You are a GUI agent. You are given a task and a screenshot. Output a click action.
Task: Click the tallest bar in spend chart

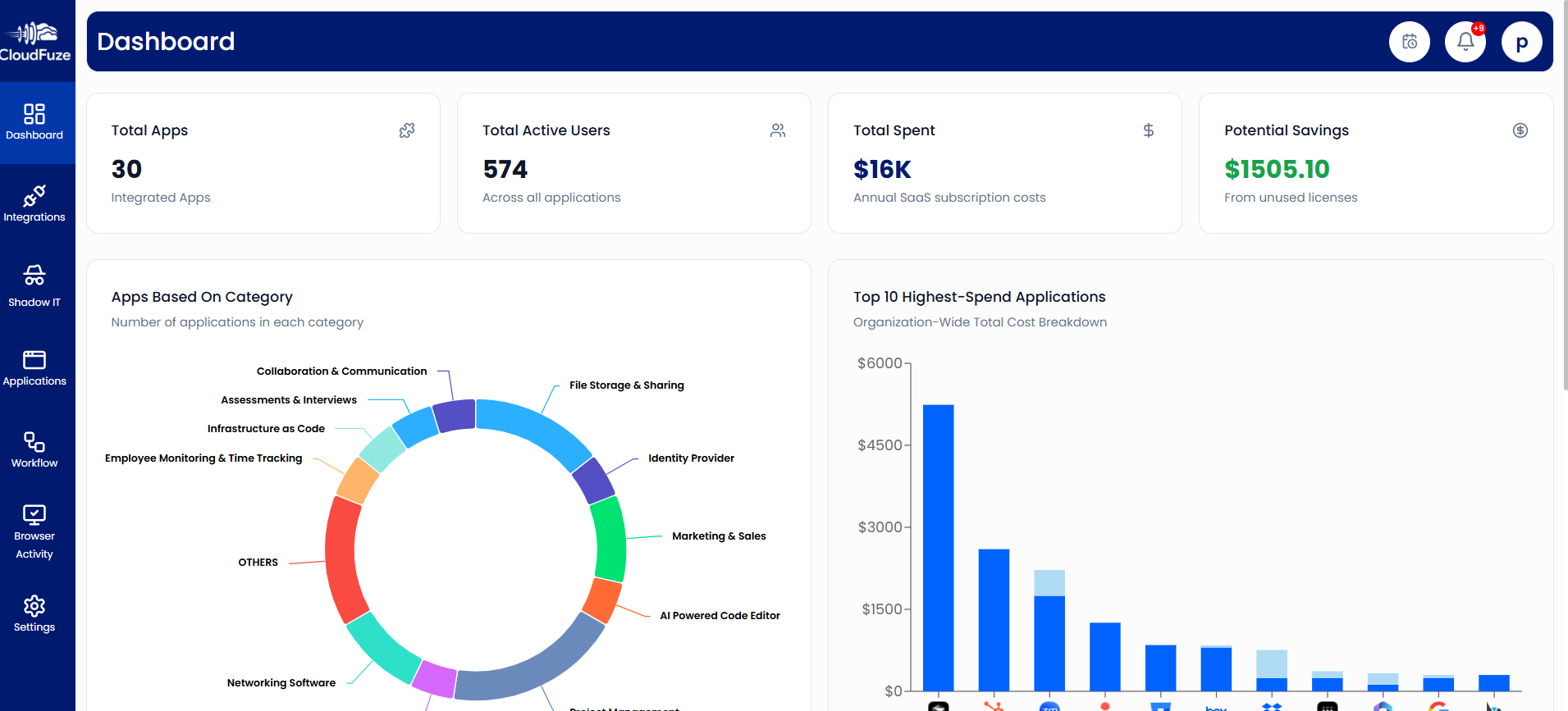[938, 548]
